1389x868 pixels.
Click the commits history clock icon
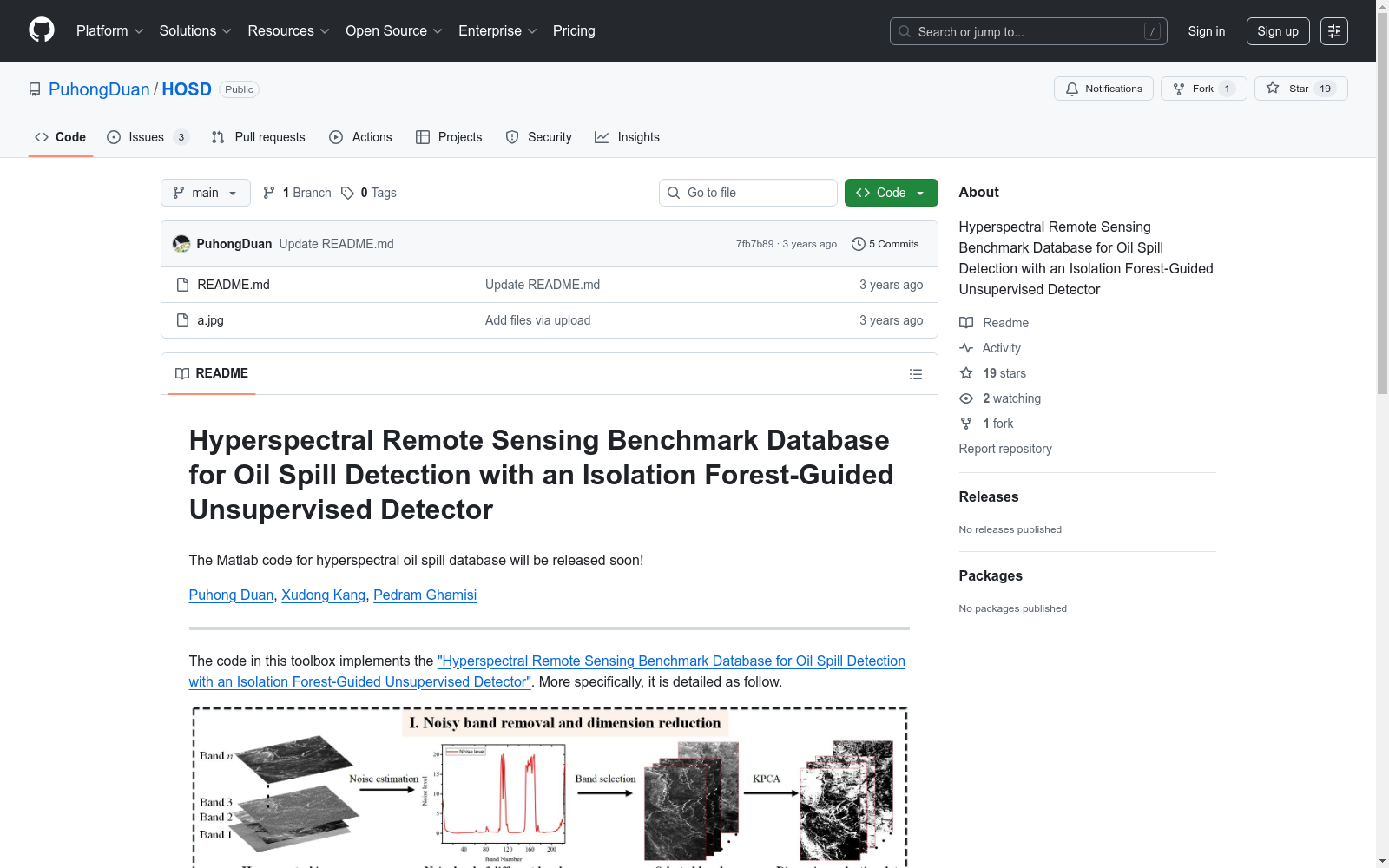858,244
